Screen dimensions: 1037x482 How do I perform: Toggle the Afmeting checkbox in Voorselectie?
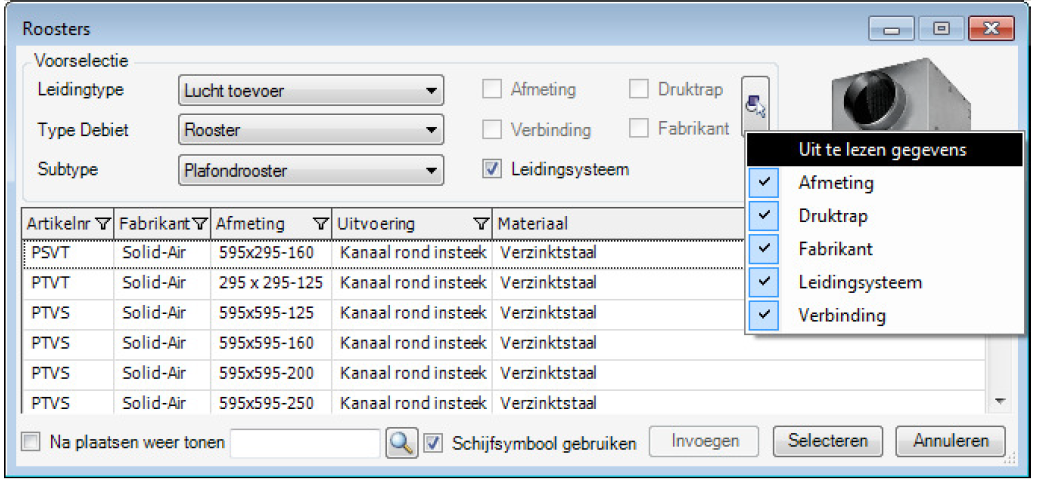(491, 89)
